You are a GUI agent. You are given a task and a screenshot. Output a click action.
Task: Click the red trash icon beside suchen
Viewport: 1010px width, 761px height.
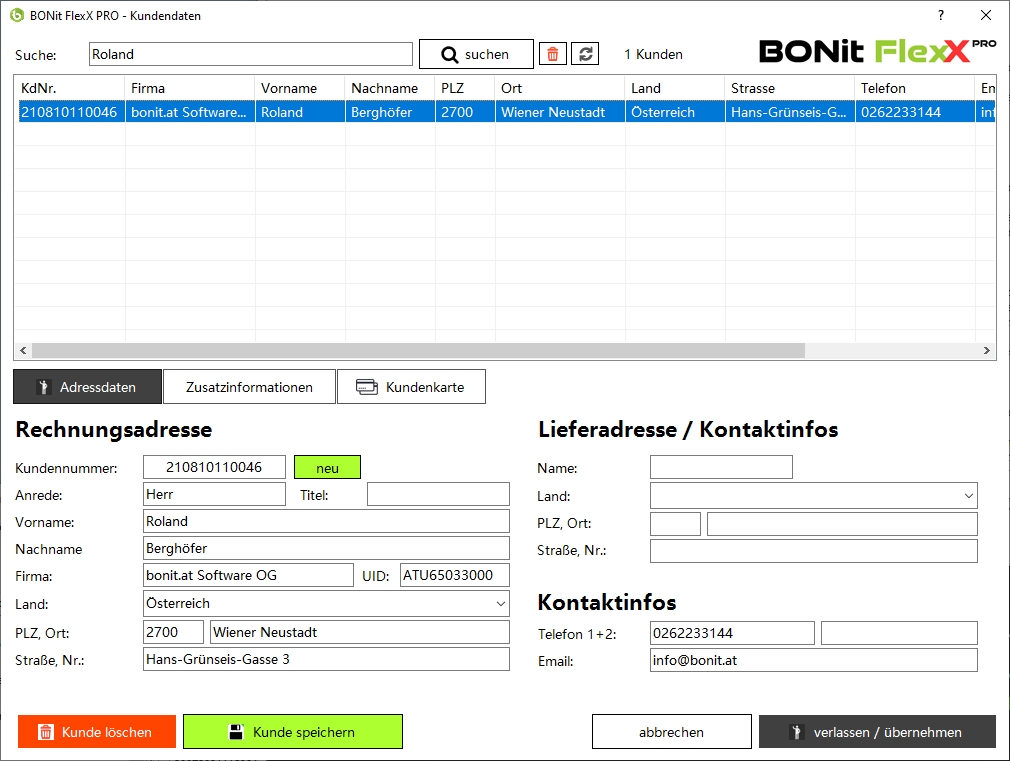[553, 54]
